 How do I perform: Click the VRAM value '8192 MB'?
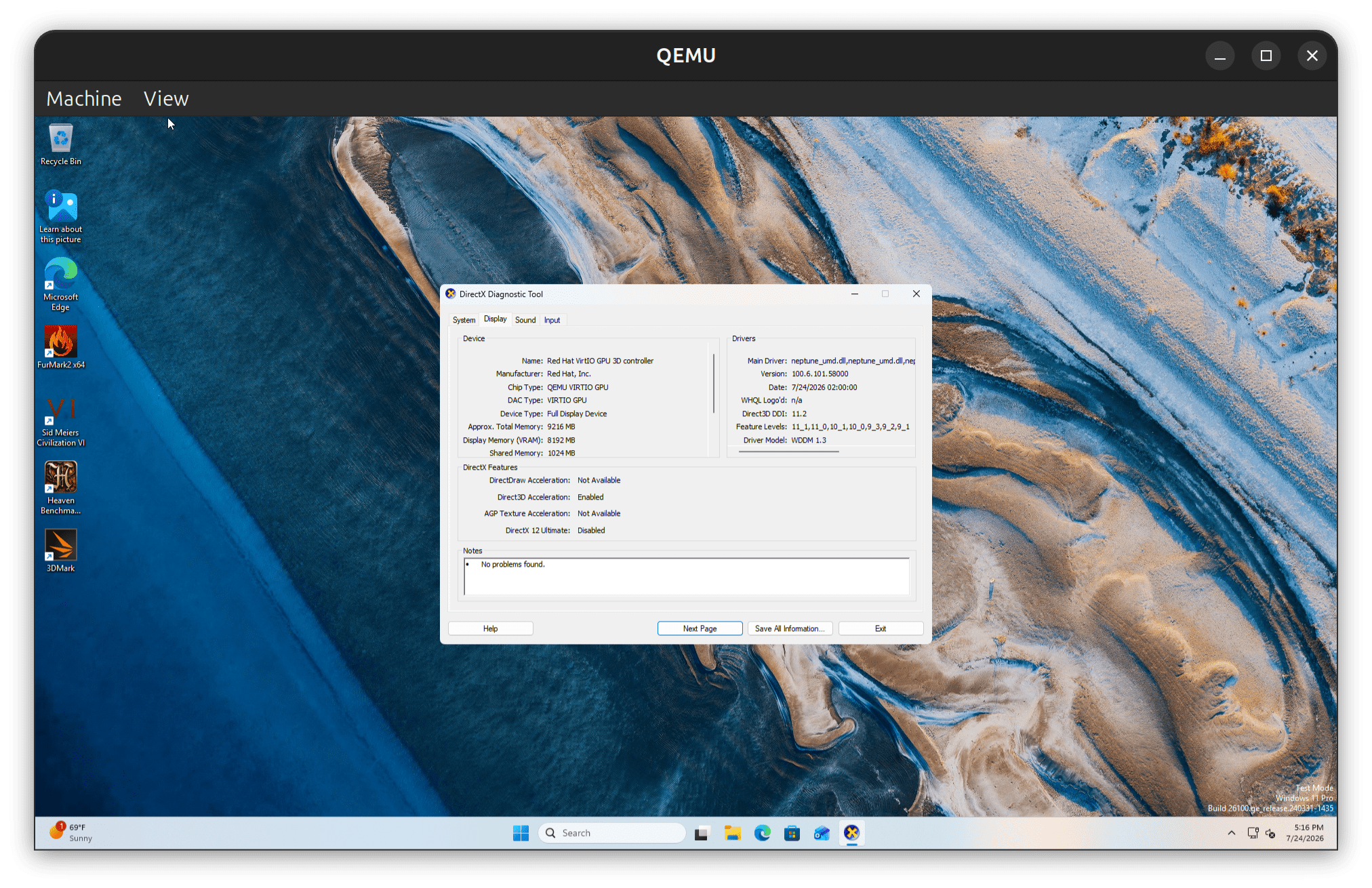coord(561,440)
